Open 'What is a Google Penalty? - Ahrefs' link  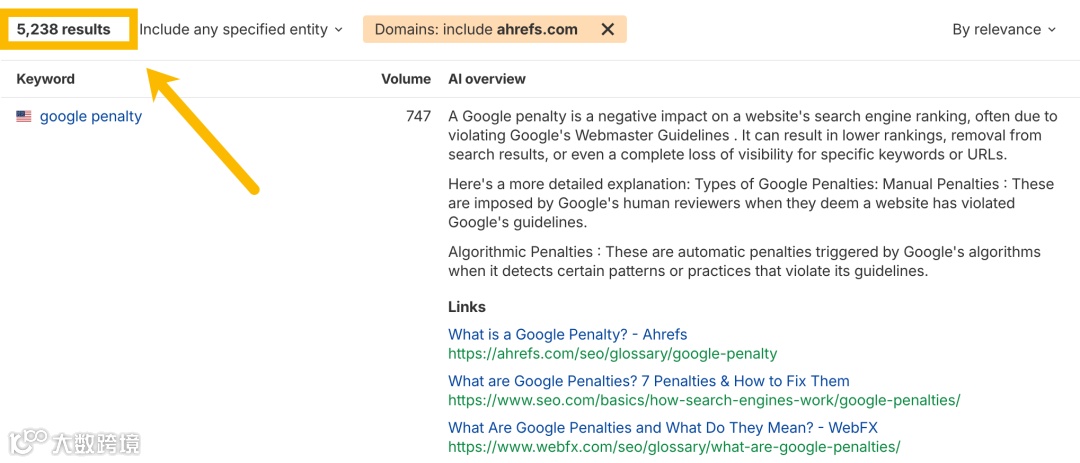pos(567,335)
